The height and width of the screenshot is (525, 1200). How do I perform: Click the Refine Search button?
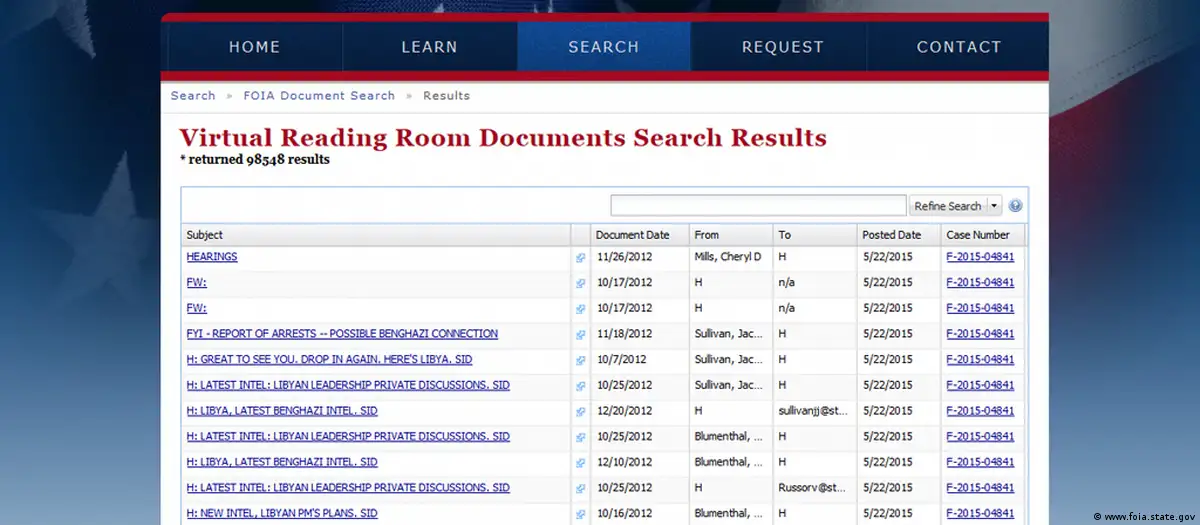pos(947,206)
